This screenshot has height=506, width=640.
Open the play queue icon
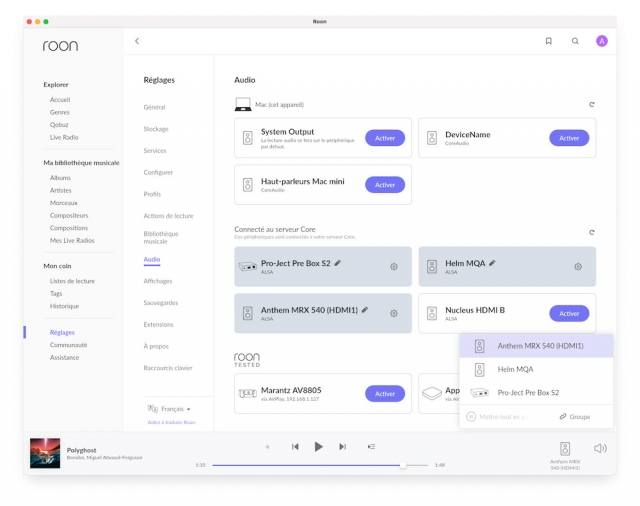coord(371,447)
